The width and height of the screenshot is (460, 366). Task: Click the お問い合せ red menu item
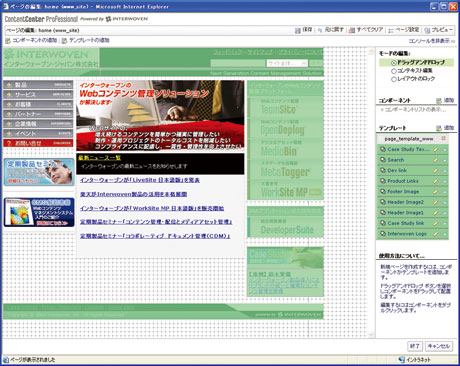pos(38,143)
